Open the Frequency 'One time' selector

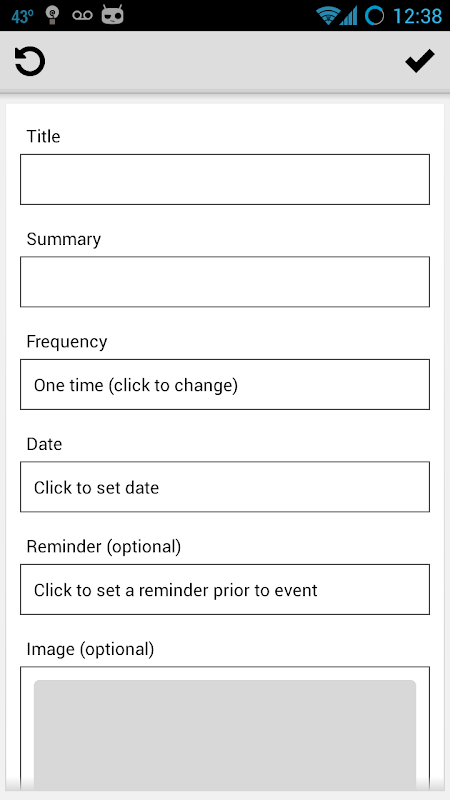pos(225,384)
